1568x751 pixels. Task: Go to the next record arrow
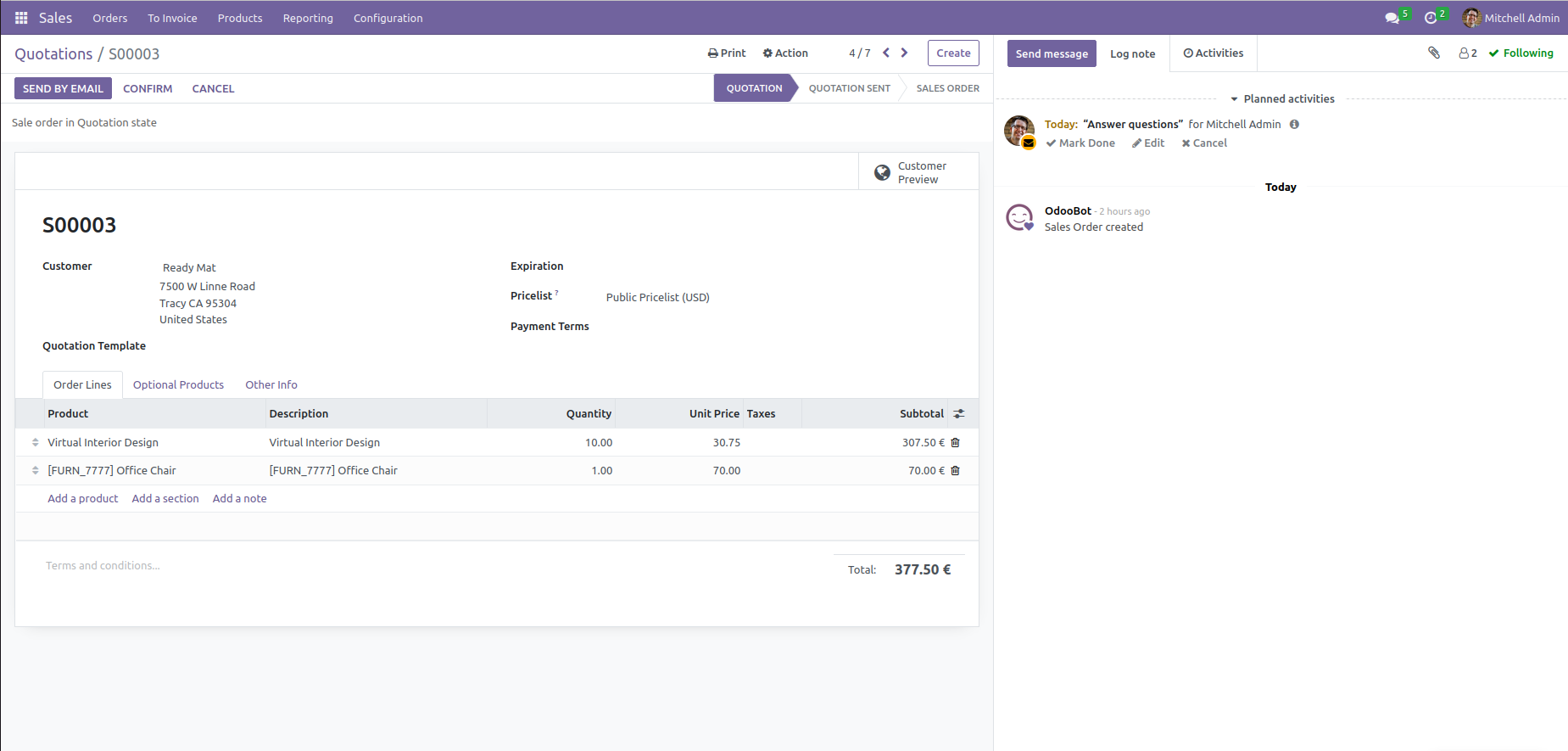click(904, 53)
